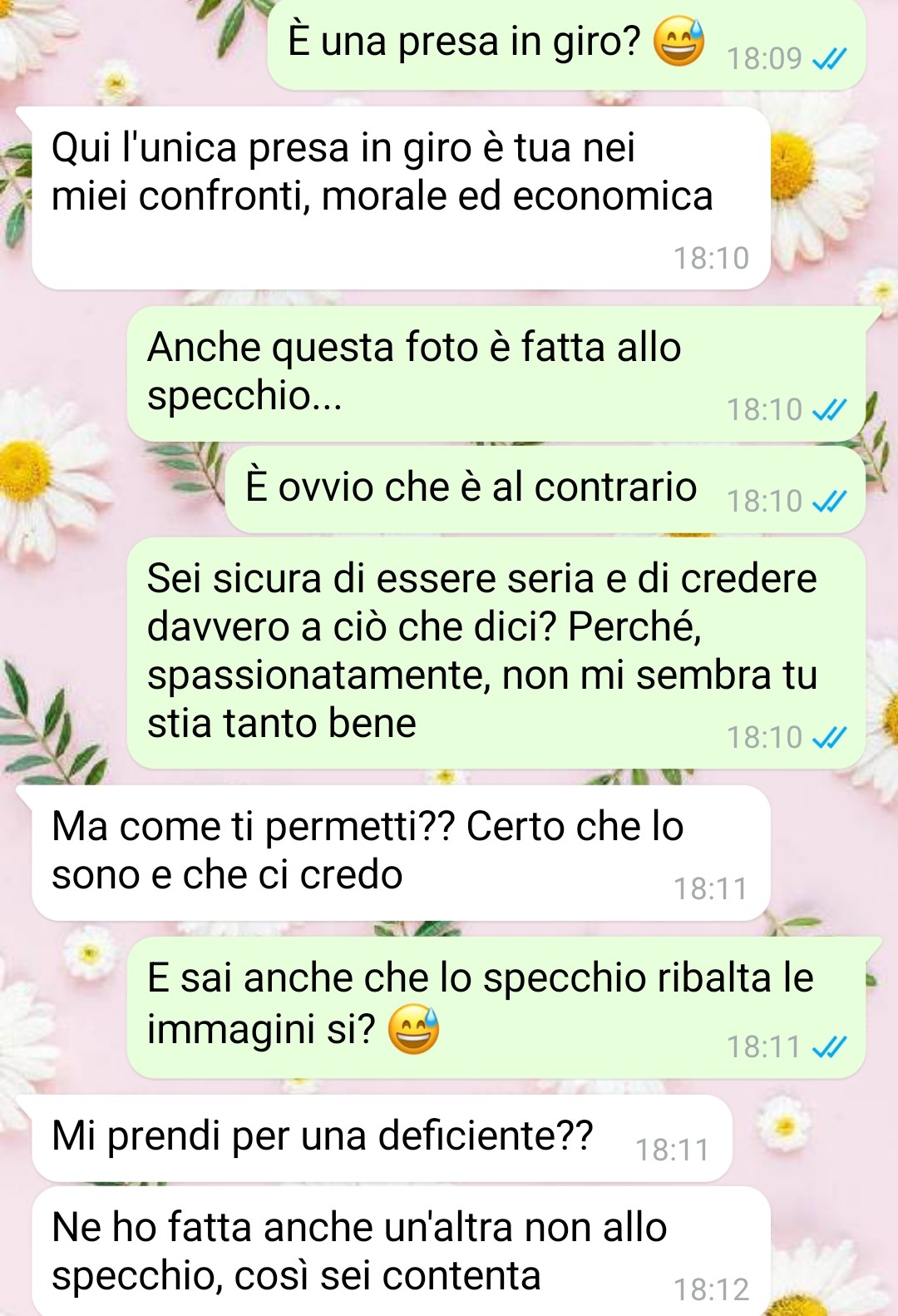Select the message 'È ovvio che è al contrario'
The image size is (898, 1316).
(x=545, y=490)
